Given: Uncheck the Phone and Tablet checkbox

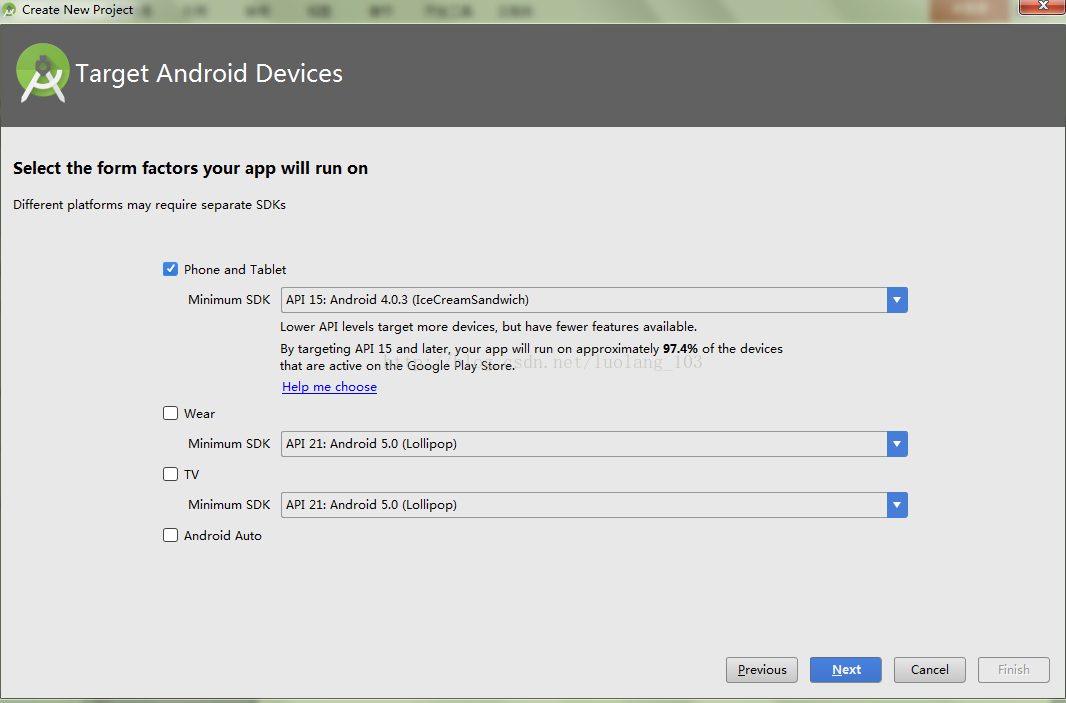Looking at the screenshot, I should [x=171, y=269].
